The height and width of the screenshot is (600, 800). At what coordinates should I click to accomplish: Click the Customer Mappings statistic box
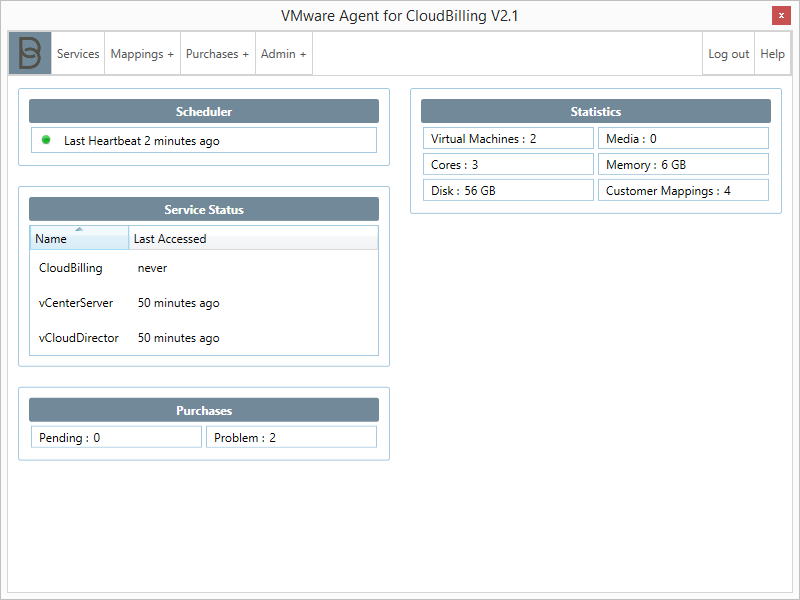coord(683,190)
